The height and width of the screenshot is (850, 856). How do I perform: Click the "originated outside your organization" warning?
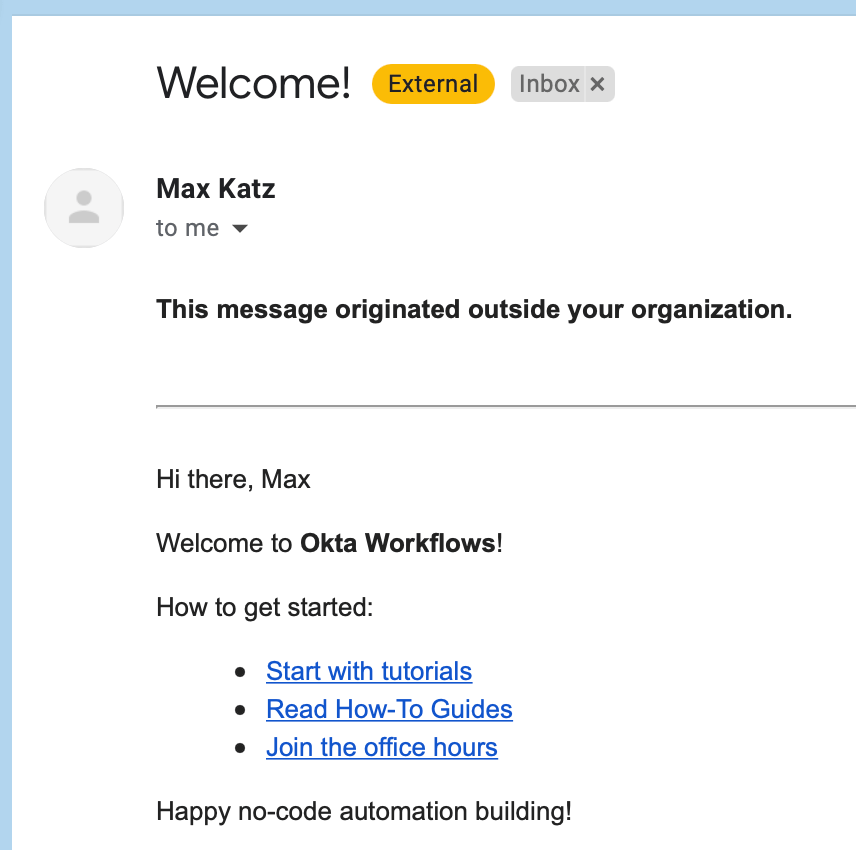click(x=474, y=310)
